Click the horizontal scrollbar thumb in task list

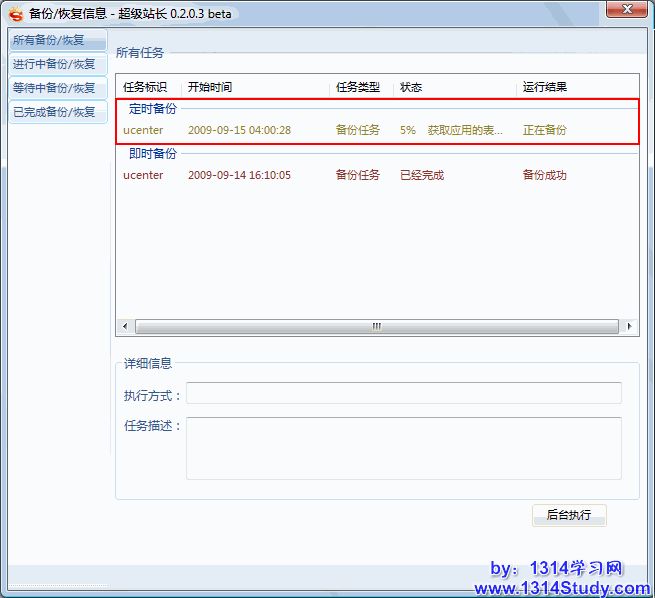click(376, 327)
